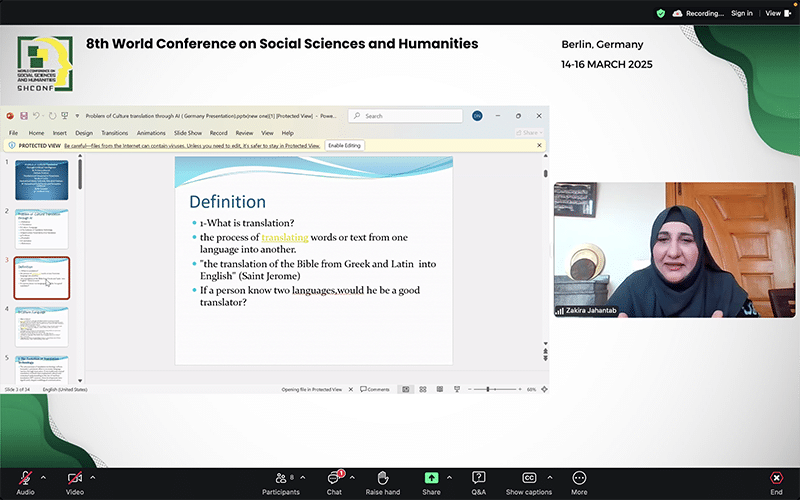Click the Sign in link
This screenshot has width=800, height=500.
click(x=741, y=13)
